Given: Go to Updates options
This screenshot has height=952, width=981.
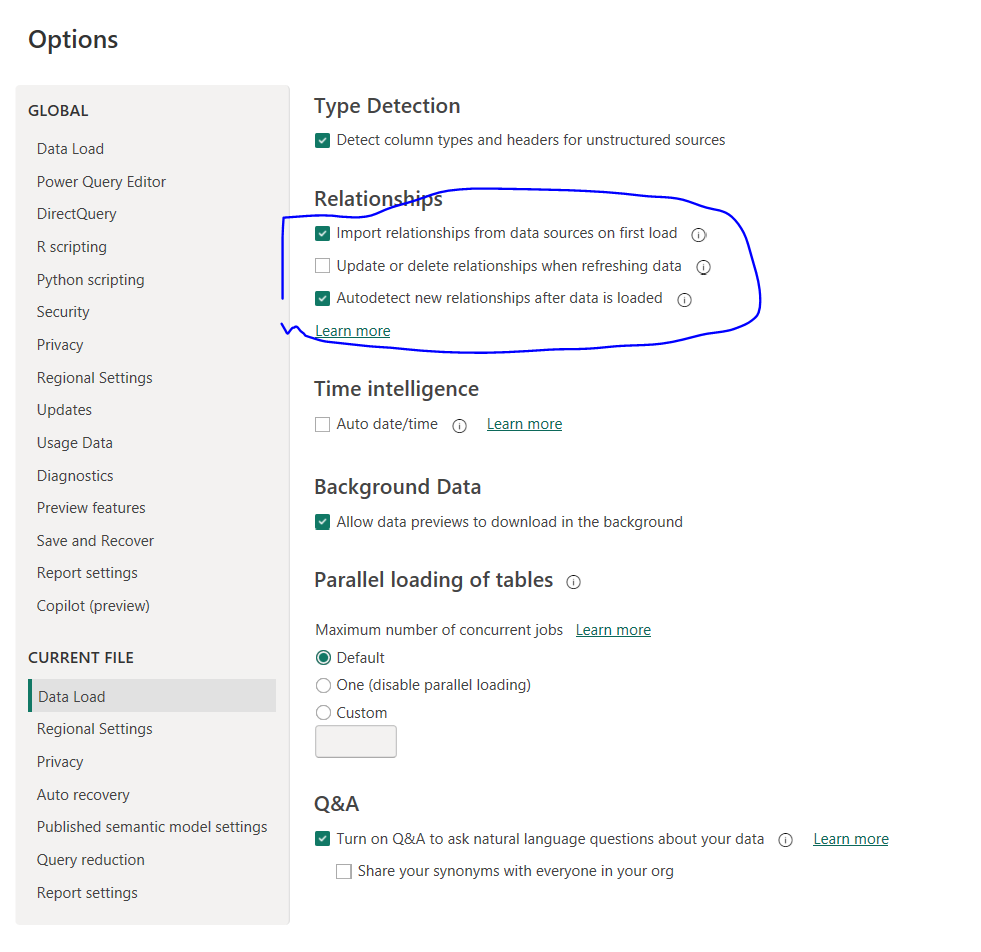Looking at the screenshot, I should [64, 410].
